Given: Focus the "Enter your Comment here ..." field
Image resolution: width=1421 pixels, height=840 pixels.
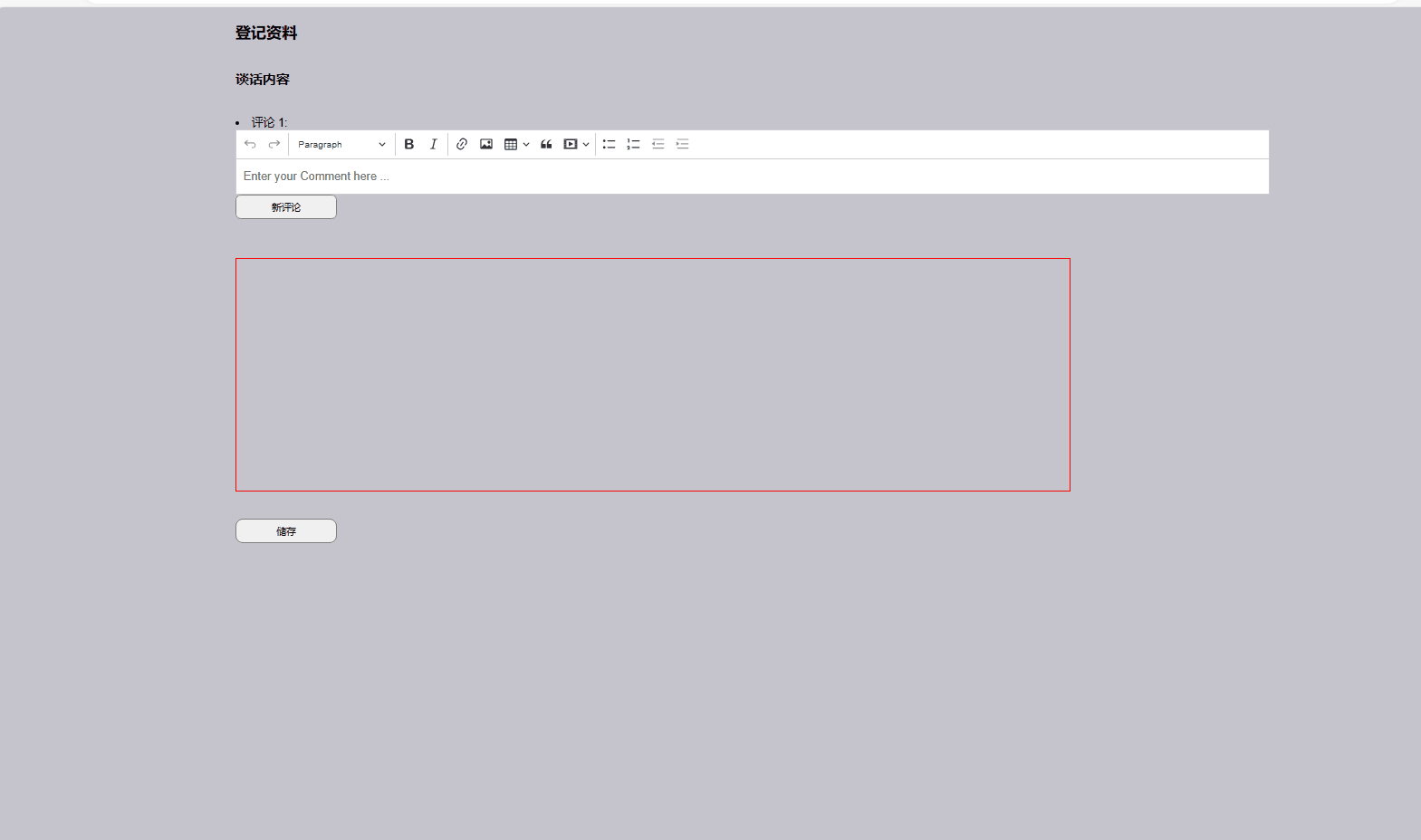Looking at the screenshot, I should click(752, 177).
